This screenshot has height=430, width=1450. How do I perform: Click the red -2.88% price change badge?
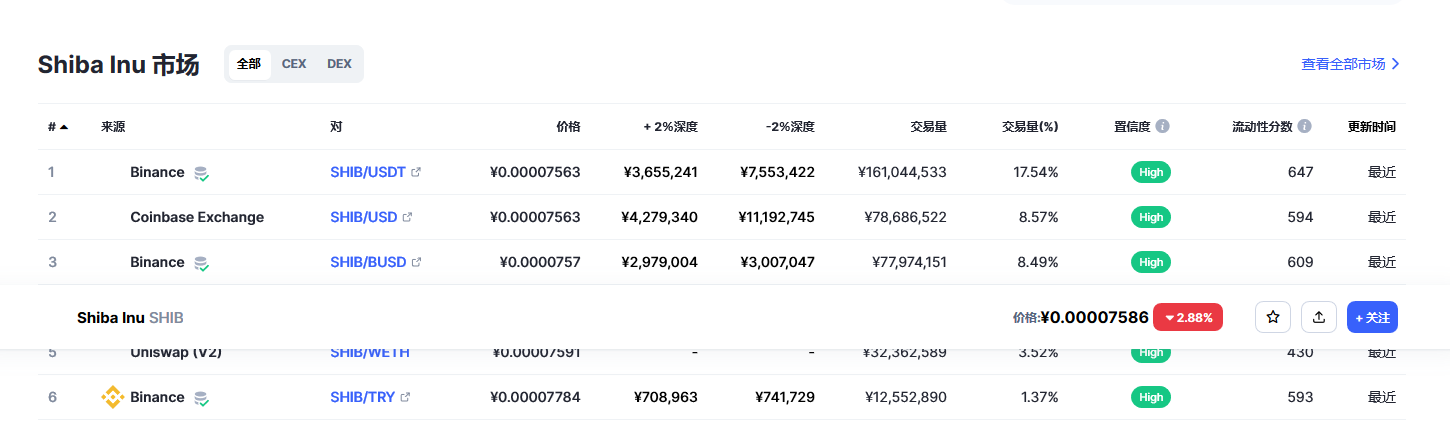1187,317
